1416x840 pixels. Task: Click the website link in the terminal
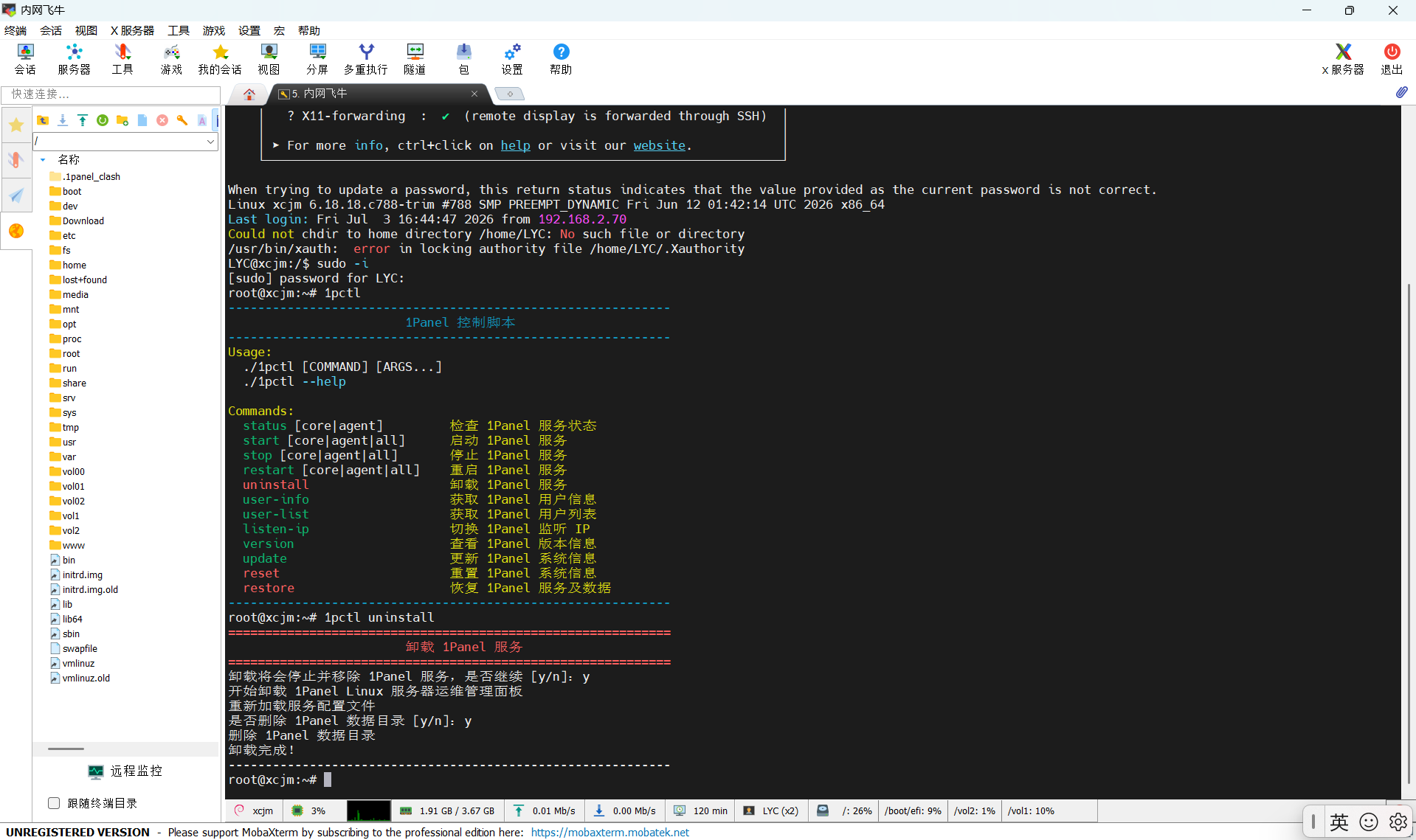coord(659,145)
